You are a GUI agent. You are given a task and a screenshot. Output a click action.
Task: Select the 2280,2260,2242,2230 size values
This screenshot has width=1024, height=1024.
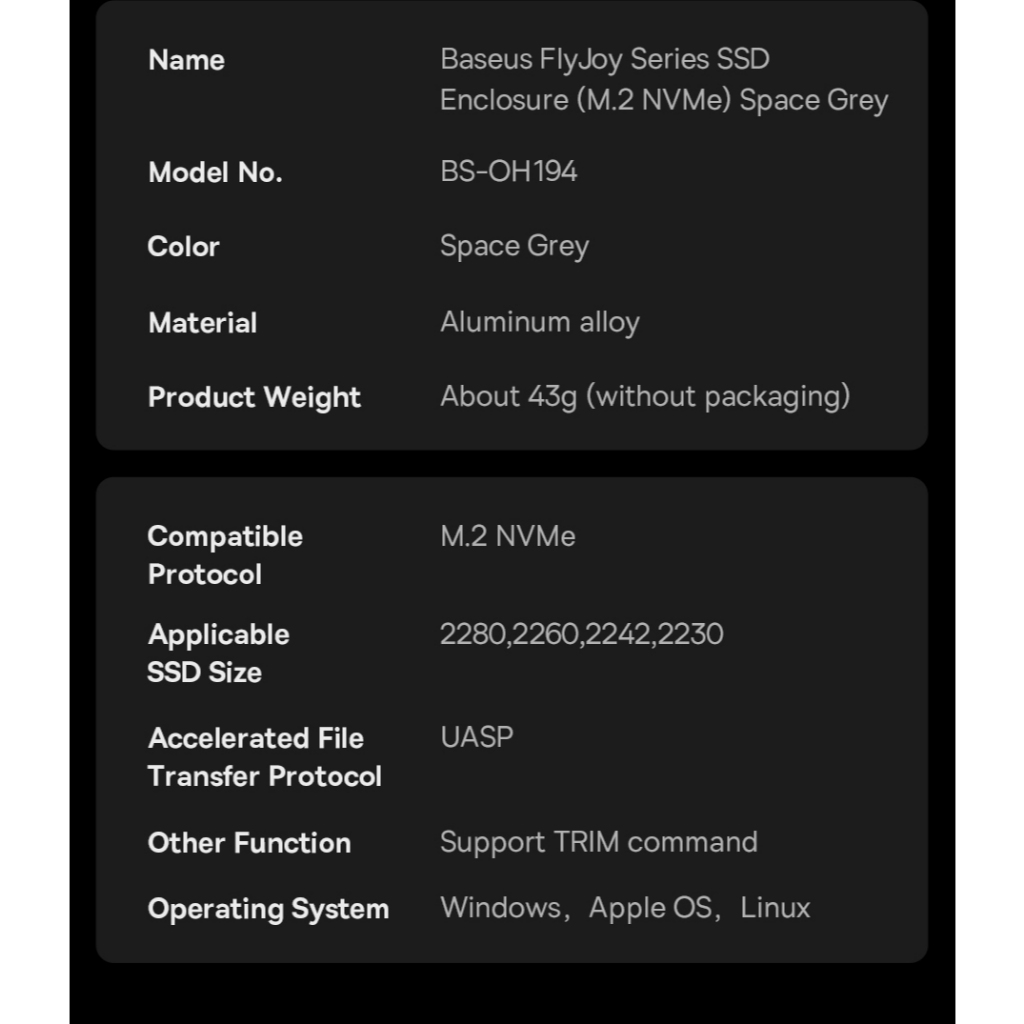582,634
